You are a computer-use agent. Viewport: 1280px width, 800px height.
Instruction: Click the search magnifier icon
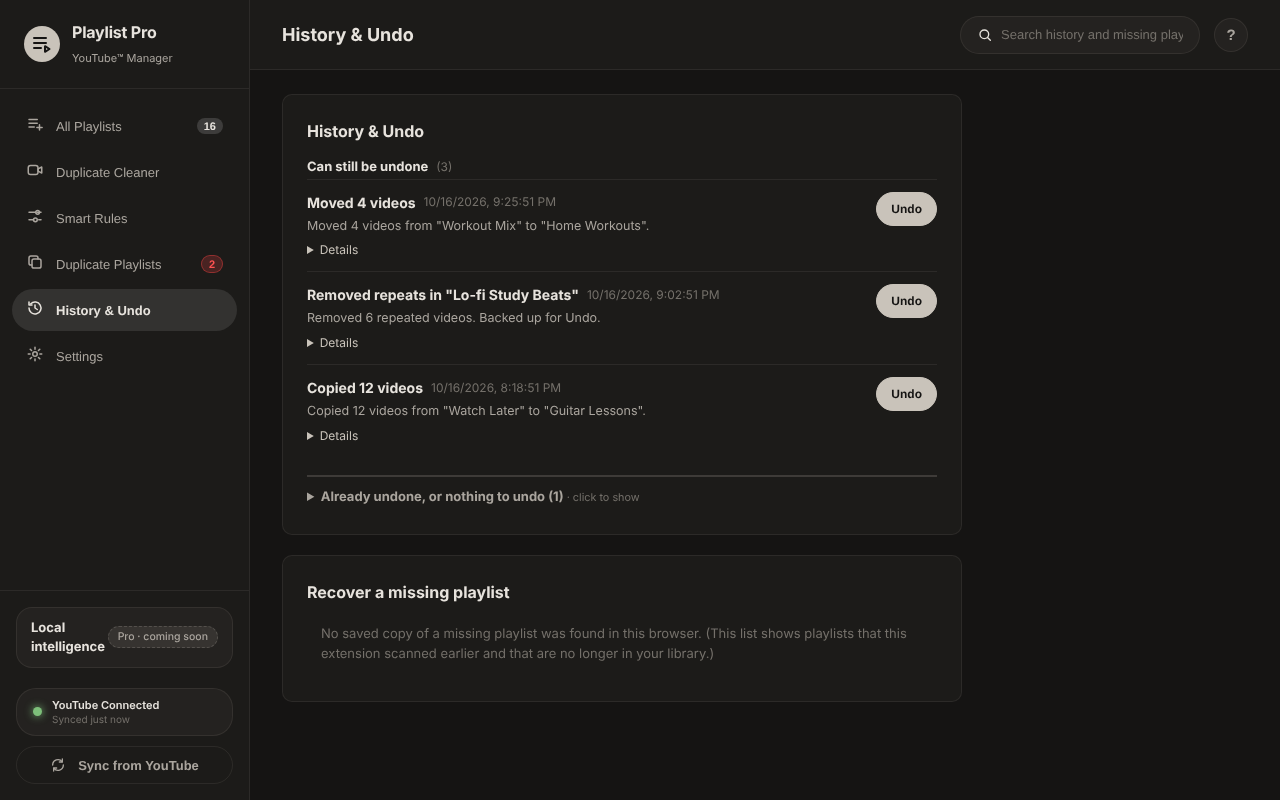click(985, 35)
